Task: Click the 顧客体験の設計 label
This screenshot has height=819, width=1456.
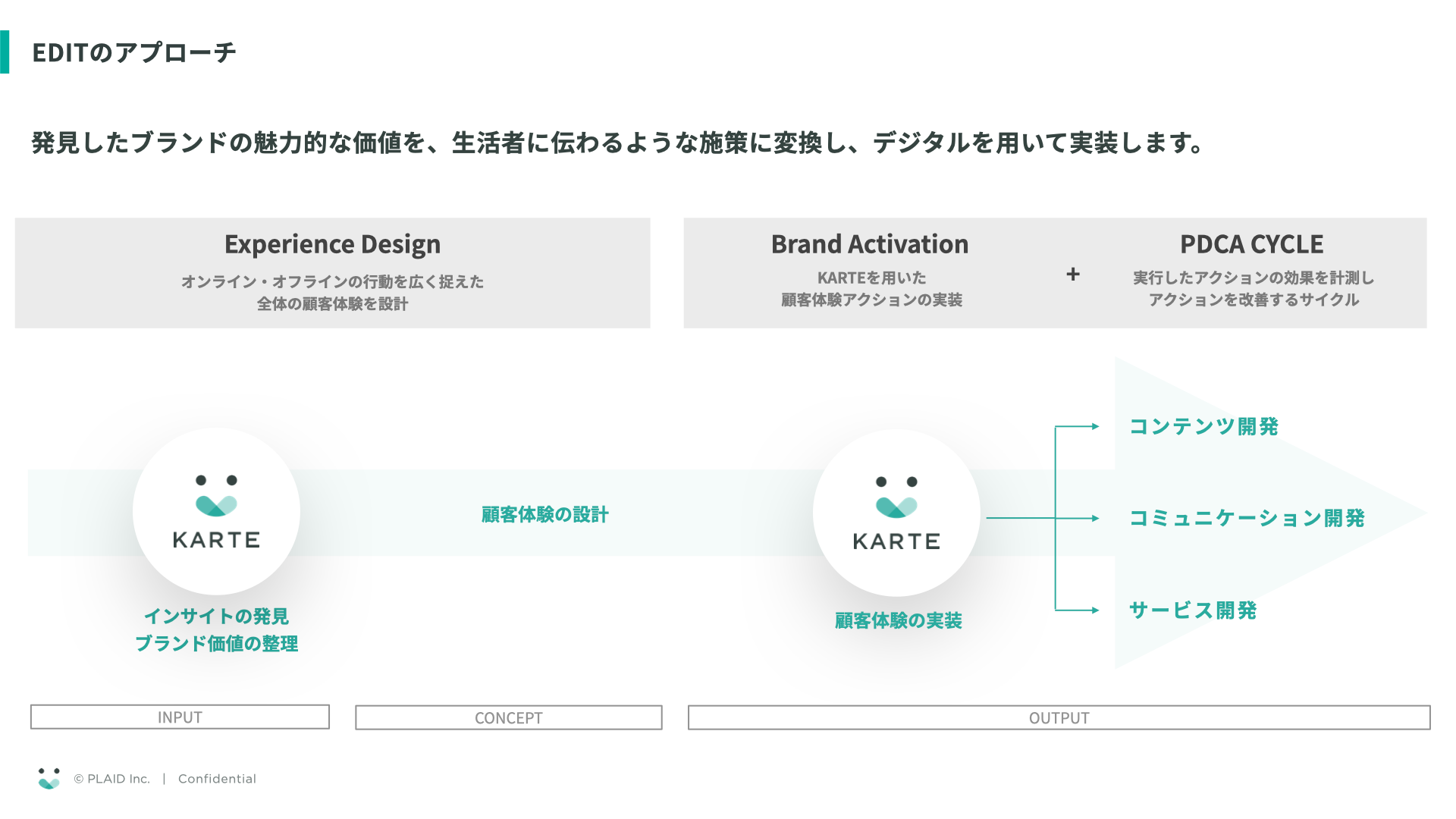Action: click(544, 515)
